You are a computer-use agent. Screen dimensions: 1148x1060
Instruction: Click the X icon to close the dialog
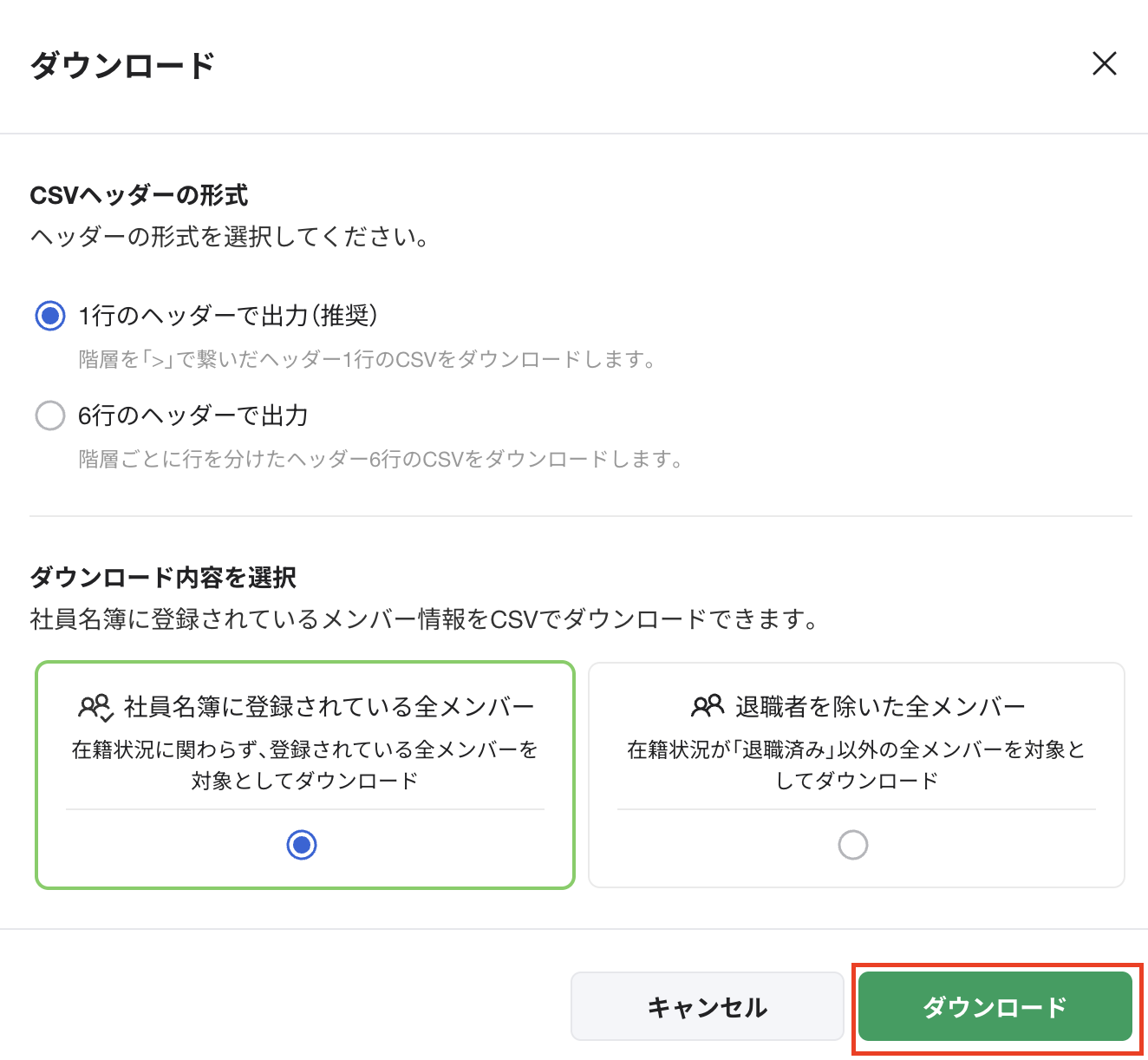[x=1105, y=64]
